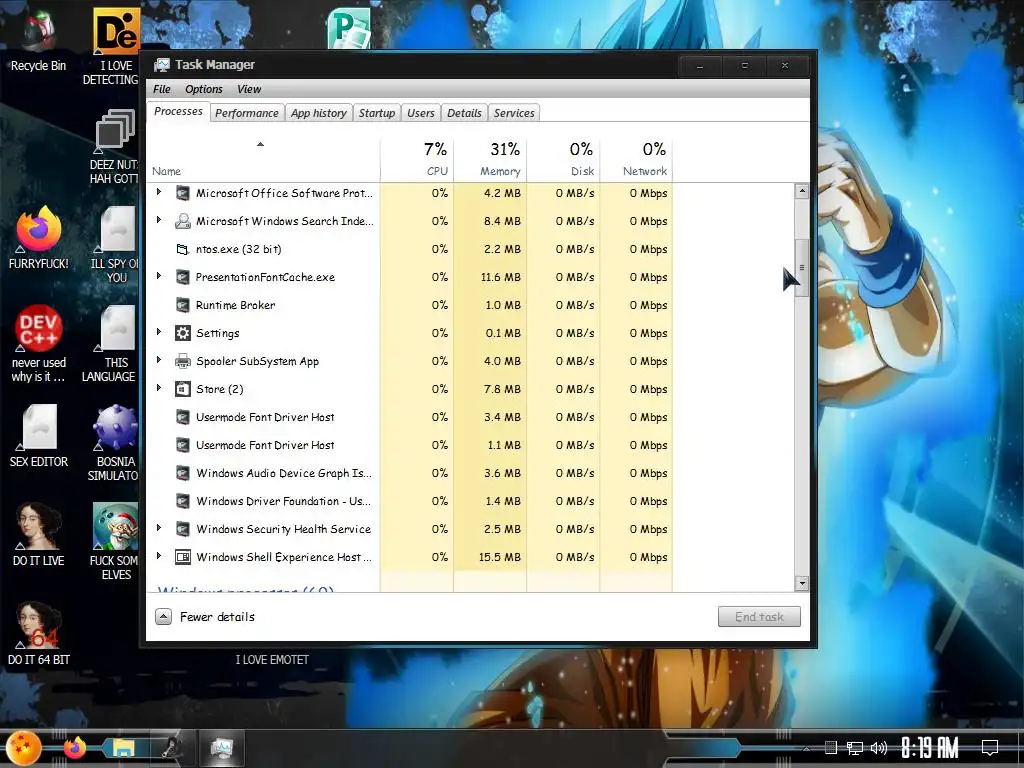
Task: Sort processes by Disk column
Action: point(564,159)
